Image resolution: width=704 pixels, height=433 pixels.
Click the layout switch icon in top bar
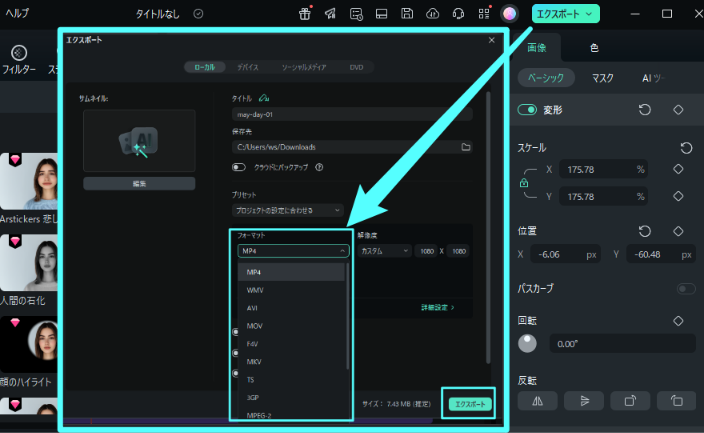click(x=382, y=14)
